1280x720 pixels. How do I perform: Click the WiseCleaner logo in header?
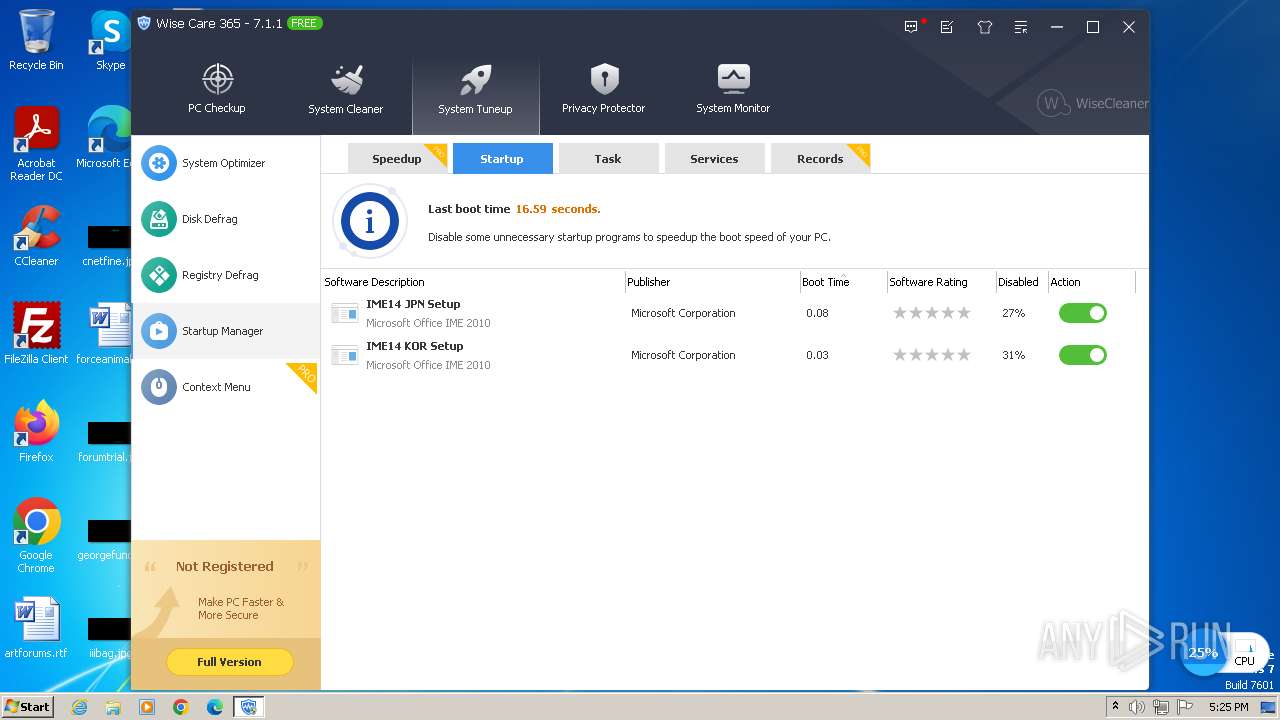click(x=1092, y=103)
